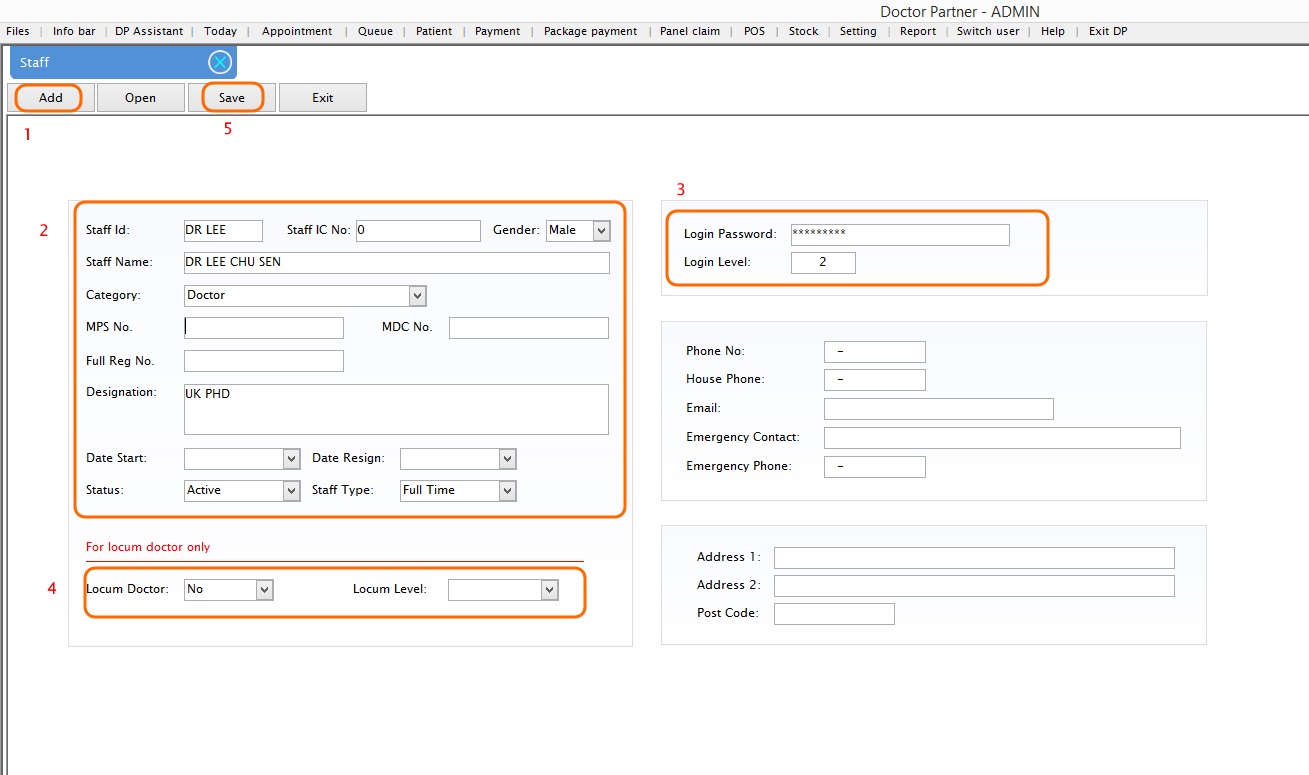Image resolution: width=1309 pixels, height=775 pixels.
Task: Select Switch user in menu bar
Action: coord(988,31)
